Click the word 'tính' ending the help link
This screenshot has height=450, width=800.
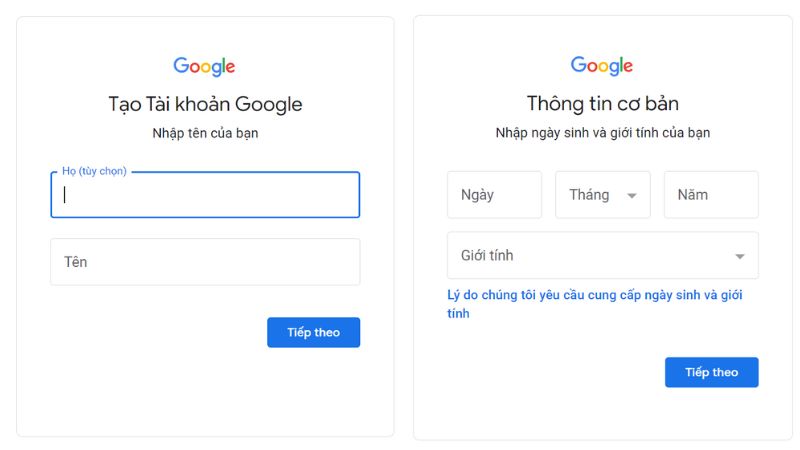pos(458,314)
